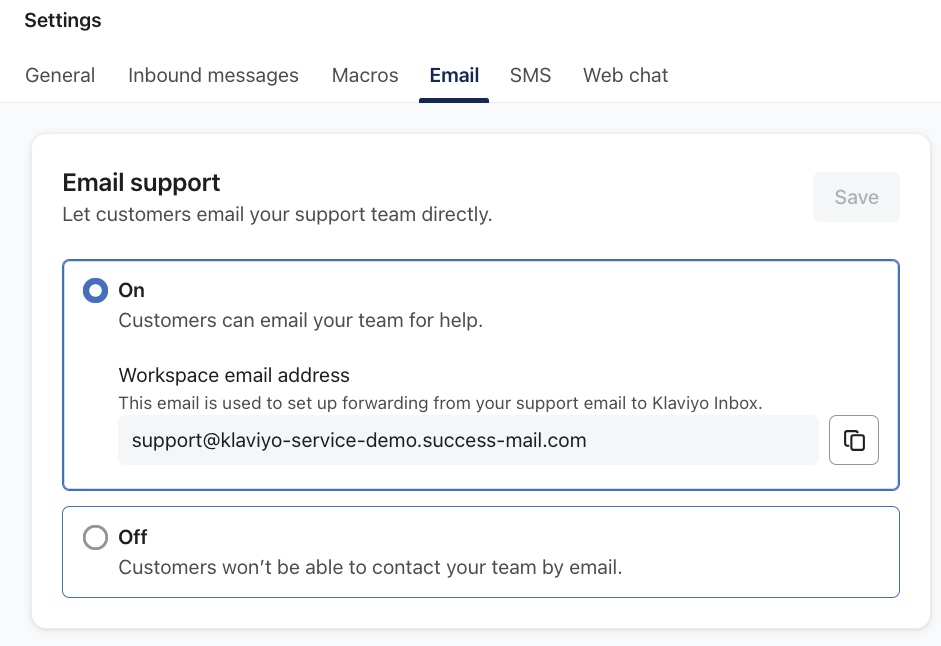Click the Email support card heading
Viewport: 941px width, 646px height.
(141, 182)
